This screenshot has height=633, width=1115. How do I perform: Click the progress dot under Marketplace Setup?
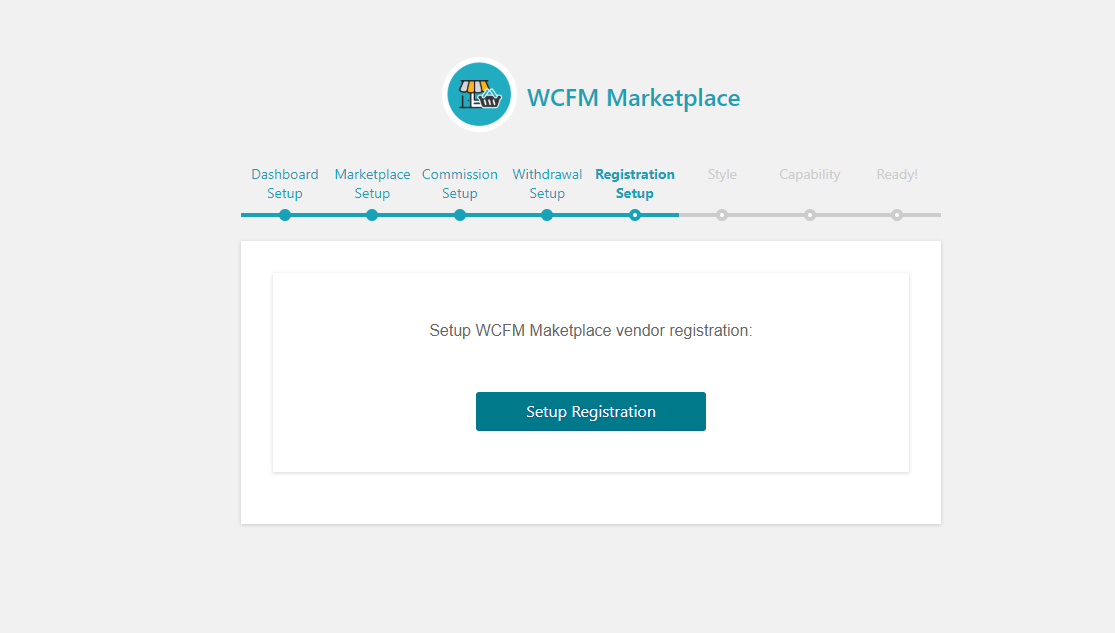click(x=372, y=215)
